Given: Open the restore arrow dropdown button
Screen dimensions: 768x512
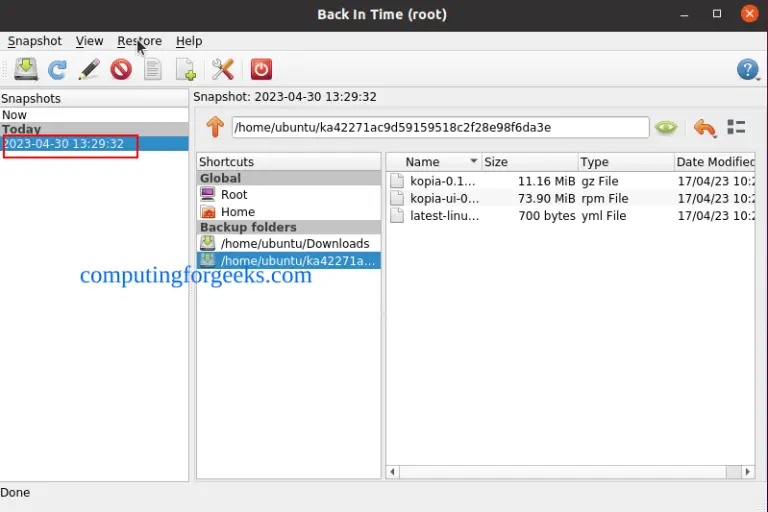Looking at the screenshot, I should [705, 127].
